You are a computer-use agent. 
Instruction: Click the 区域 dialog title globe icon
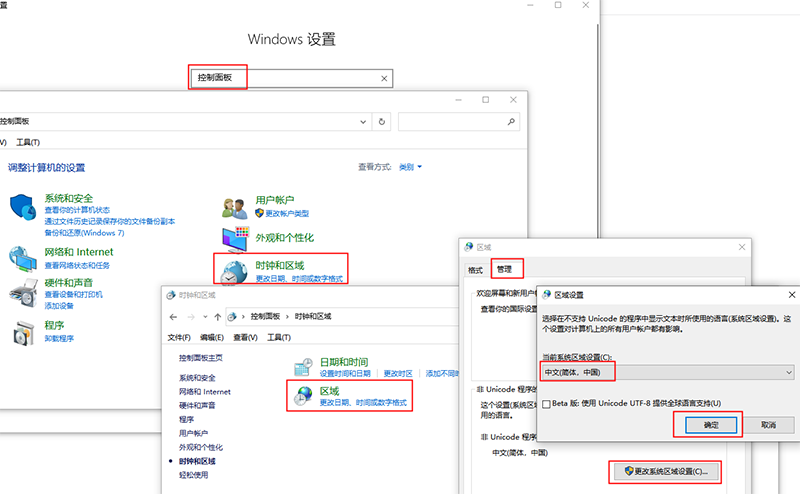tap(468, 247)
